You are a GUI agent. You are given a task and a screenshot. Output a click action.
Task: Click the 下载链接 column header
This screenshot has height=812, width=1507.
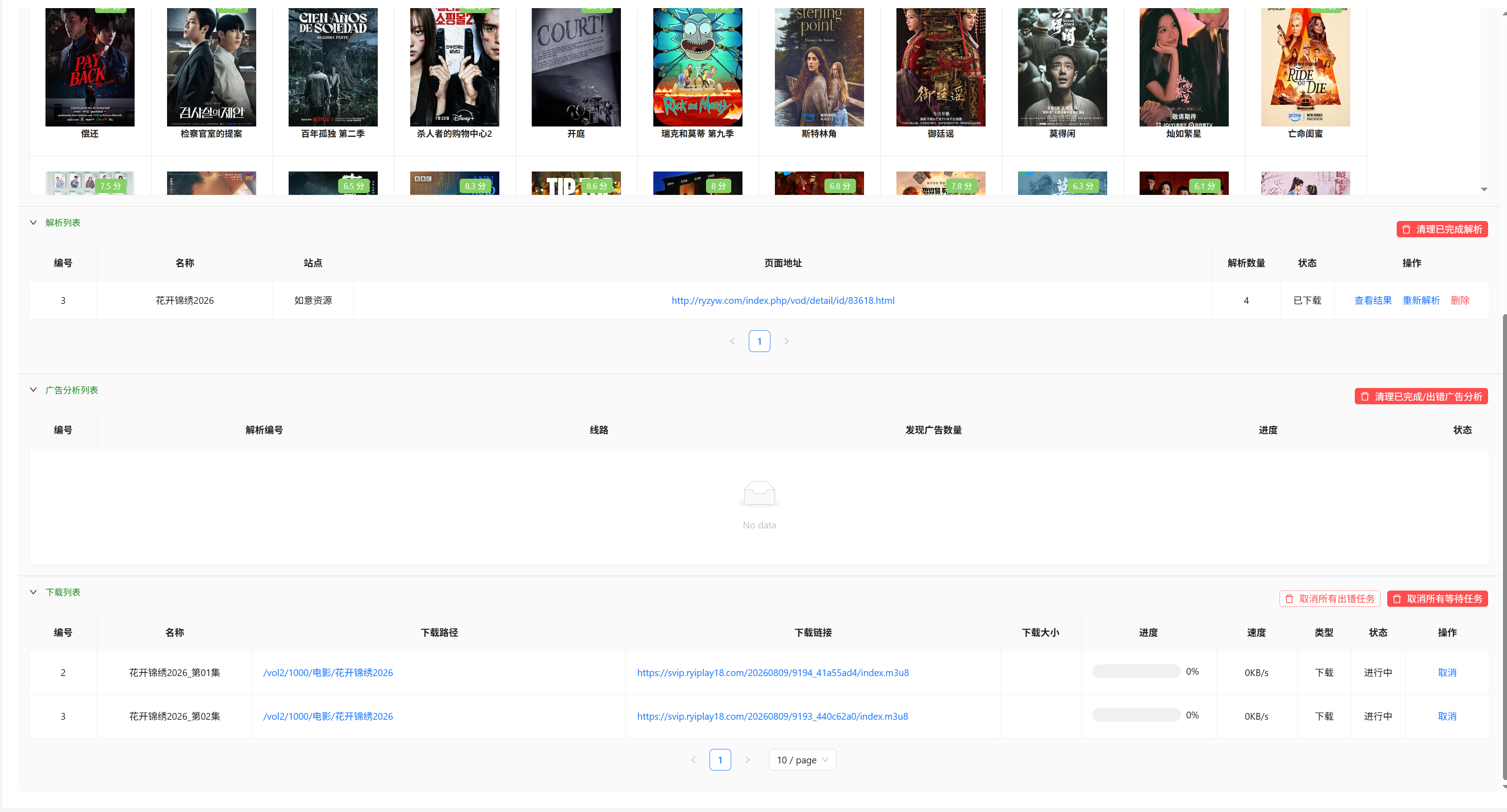click(x=813, y=632)
